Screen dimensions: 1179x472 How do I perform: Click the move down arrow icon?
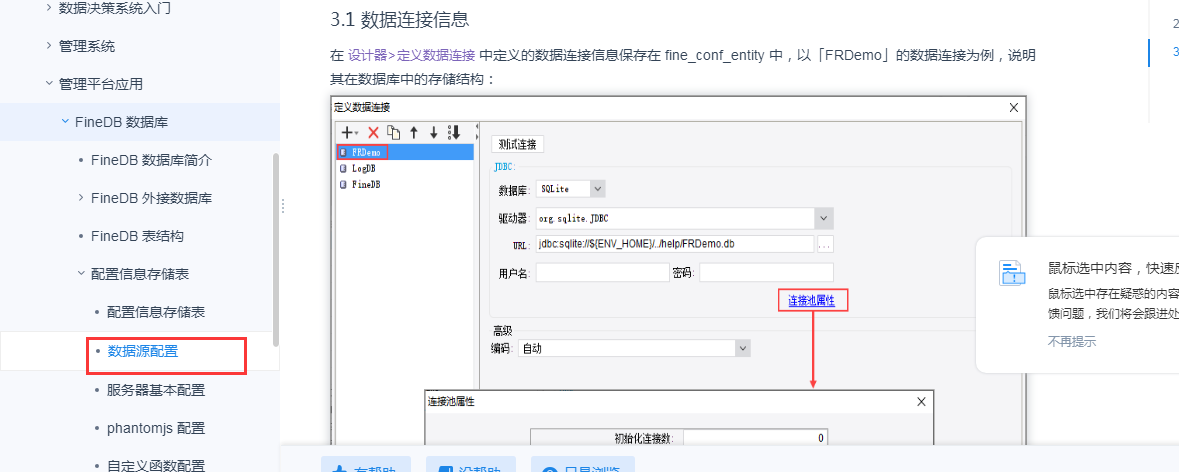coord(433,132)
